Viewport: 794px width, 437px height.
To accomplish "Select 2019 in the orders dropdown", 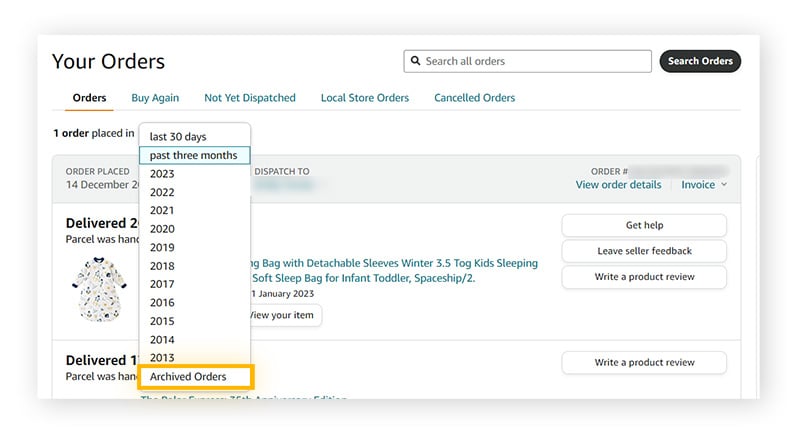I will click(162, 248).
